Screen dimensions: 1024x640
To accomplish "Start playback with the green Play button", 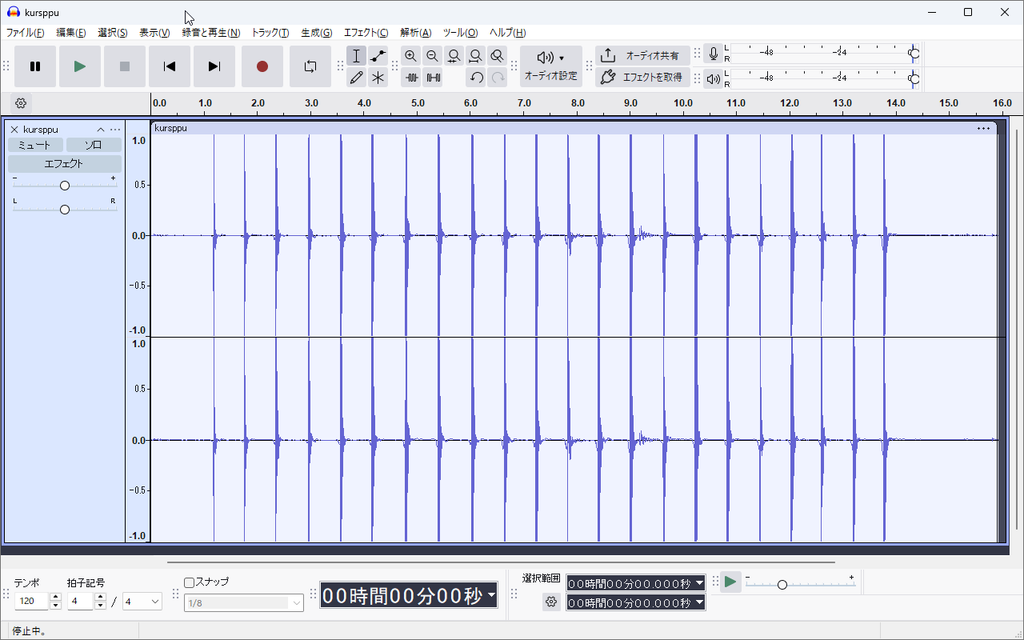I will (x=80, y=66).
